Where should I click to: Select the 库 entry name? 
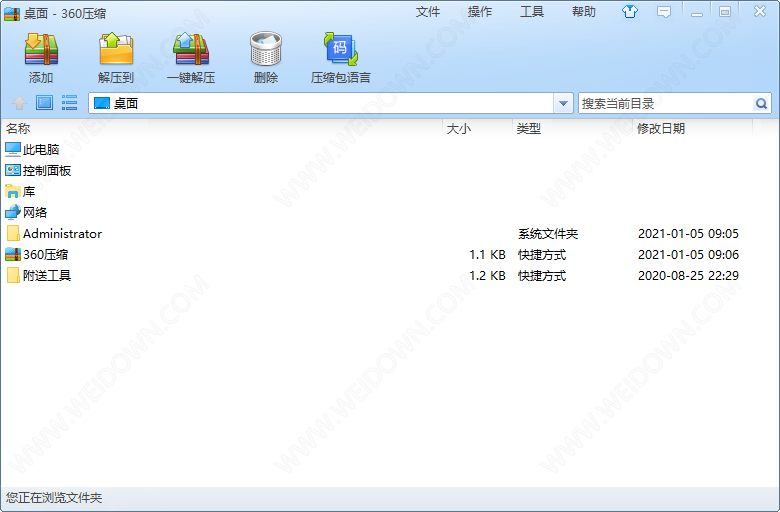29,192
